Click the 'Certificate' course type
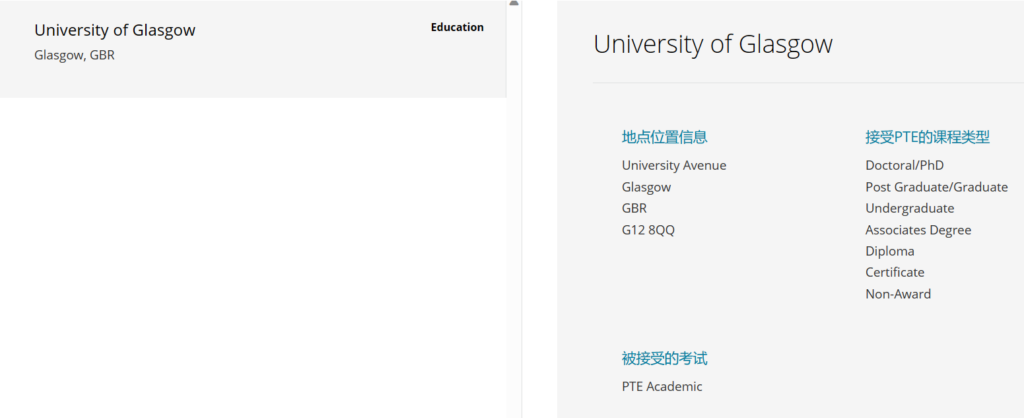Screen dimensions: 1024x418 click(895, 272)
